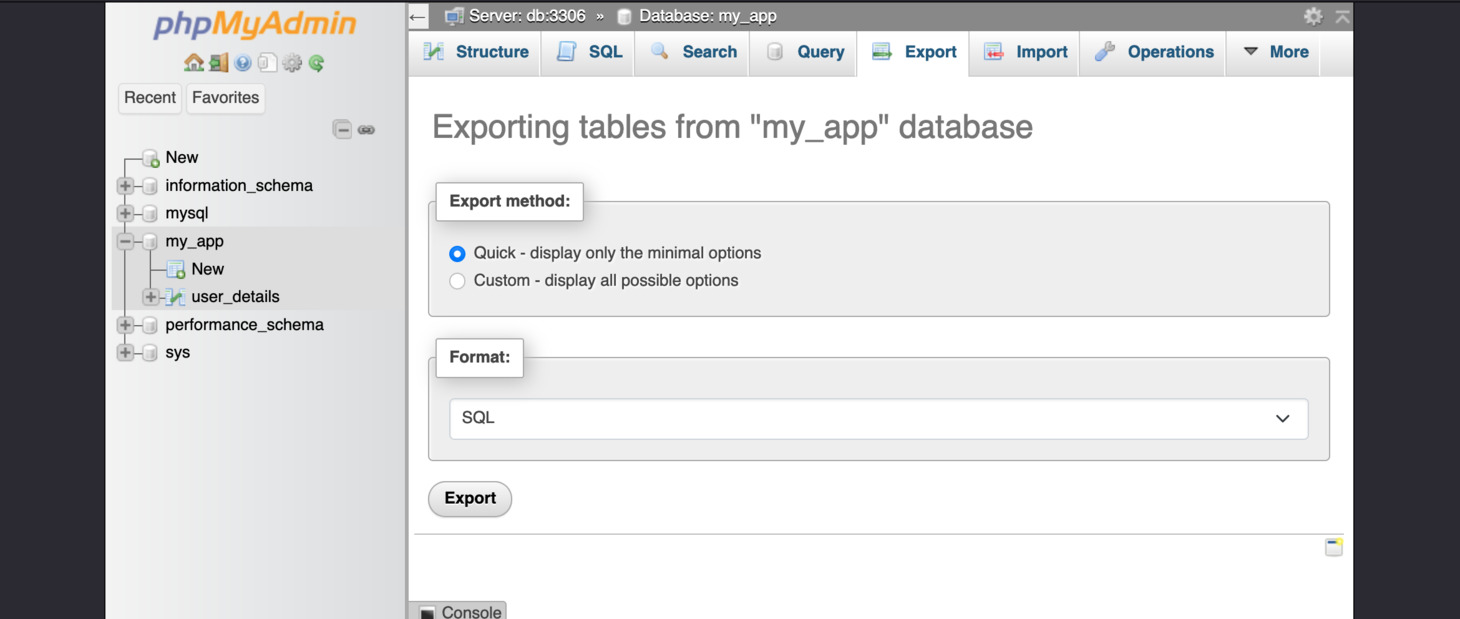The width and height of the screenshot is (1460, 619).
Task: Open phpMyAdmin documentation help icon
Action: click(243, 63)
